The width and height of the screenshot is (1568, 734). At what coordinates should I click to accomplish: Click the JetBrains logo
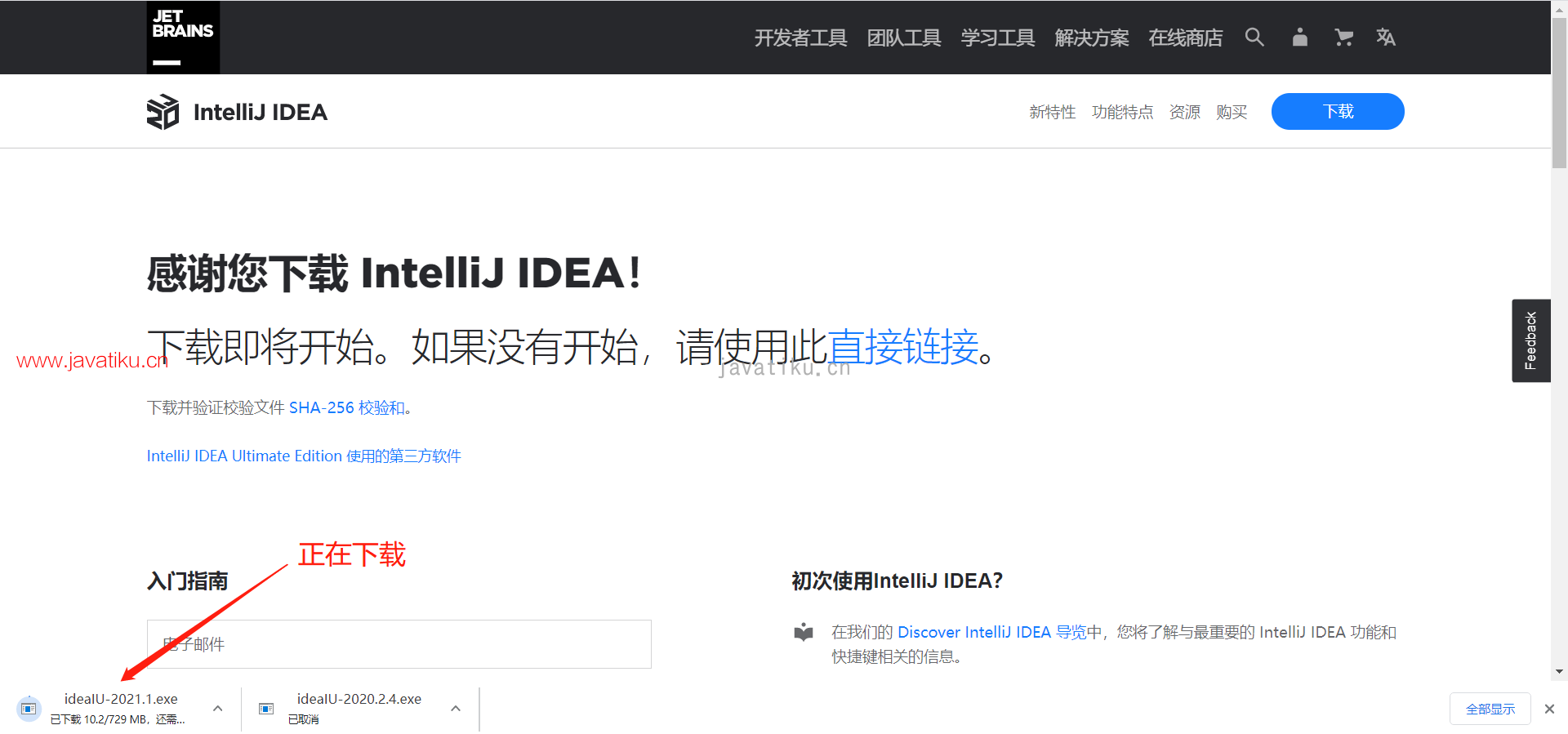tap(183, 38)
